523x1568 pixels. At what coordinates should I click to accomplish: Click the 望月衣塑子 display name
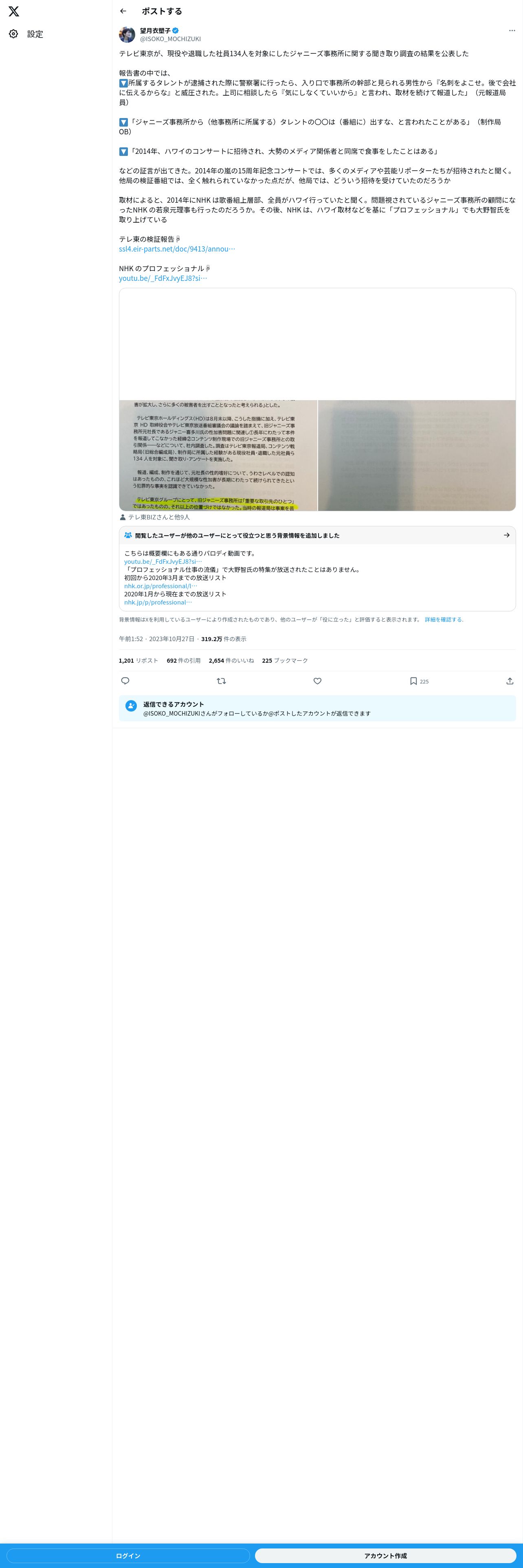pos(155,31)
